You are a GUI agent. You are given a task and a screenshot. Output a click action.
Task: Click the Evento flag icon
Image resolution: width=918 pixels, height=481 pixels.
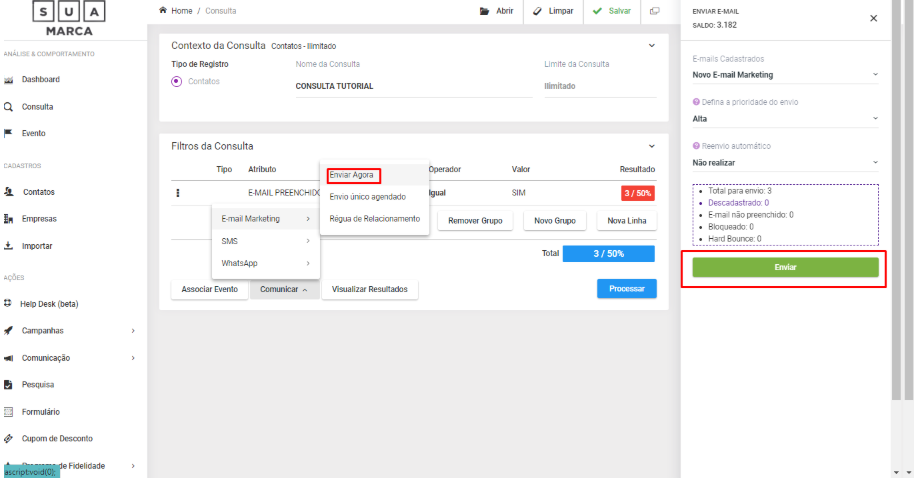point(9,133)
